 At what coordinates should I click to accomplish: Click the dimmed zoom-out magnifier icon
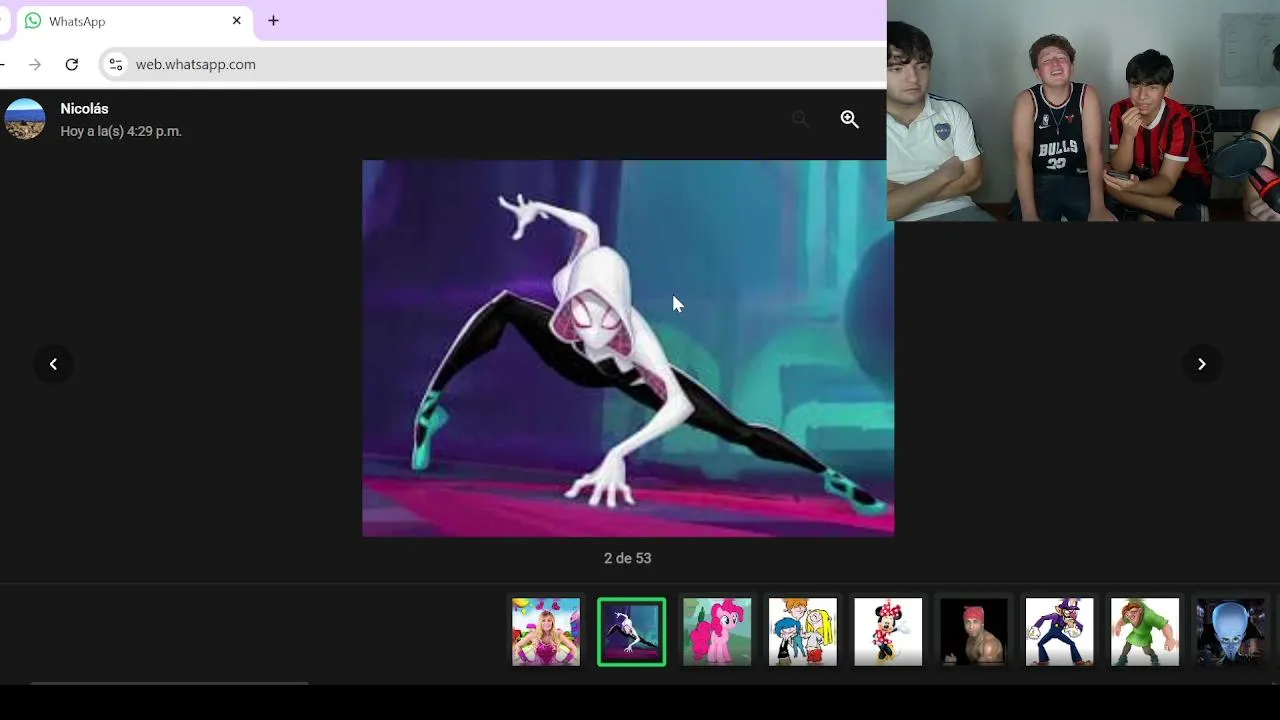tap(800, 119)
